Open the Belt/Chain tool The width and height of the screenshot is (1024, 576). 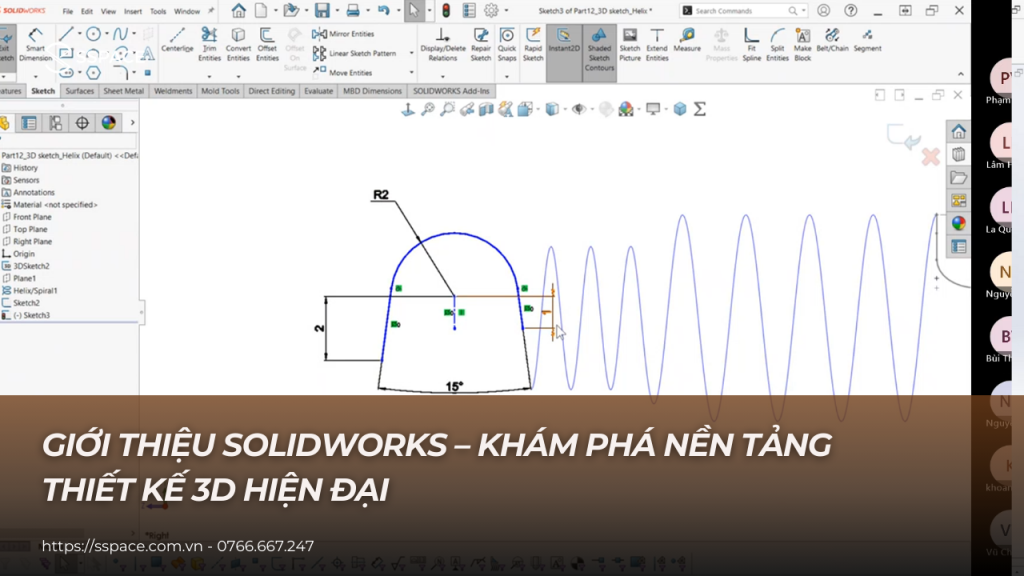click(833, 40)
